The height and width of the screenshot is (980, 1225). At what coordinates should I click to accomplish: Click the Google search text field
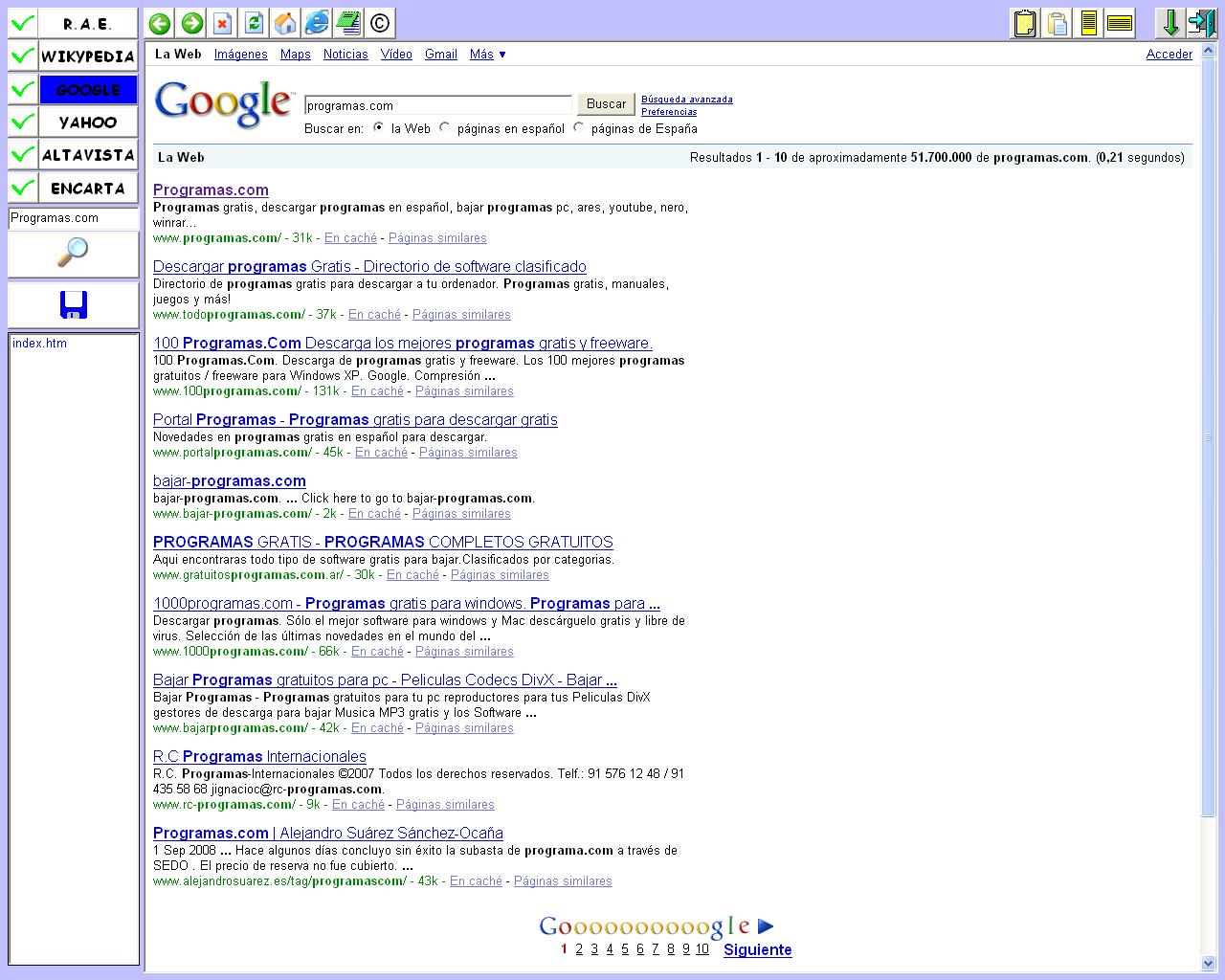438,105
